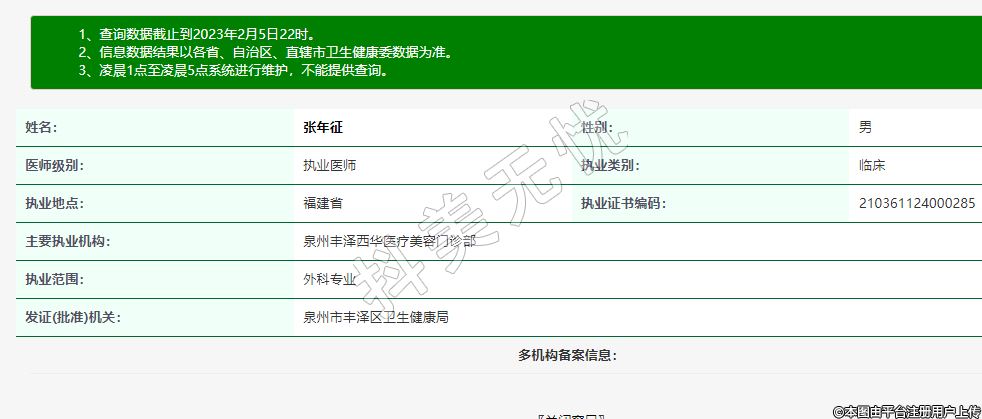
Task: Click the 外科专业 scope value
Action: [x=329, y=279]
